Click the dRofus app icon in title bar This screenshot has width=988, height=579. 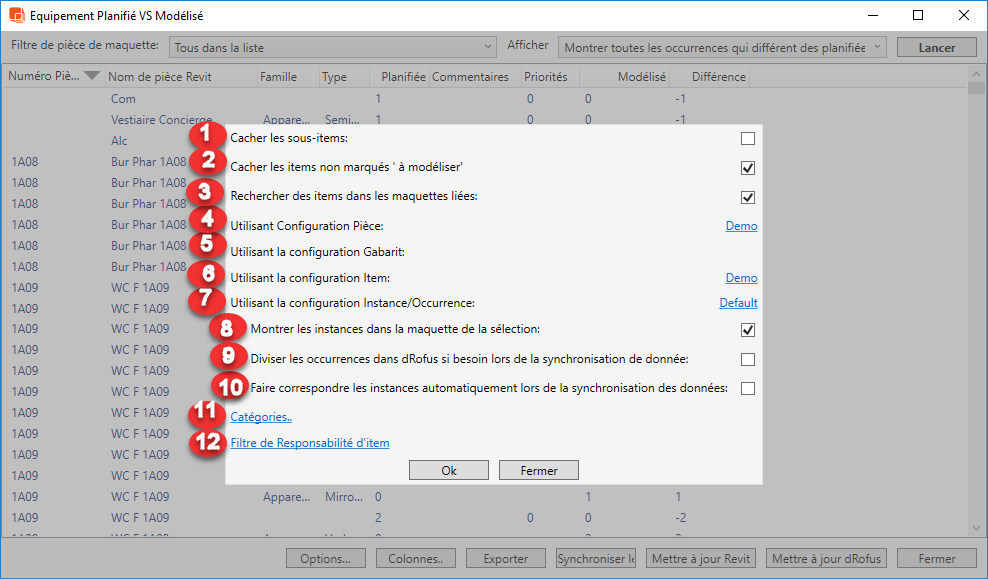pyautogui.click(x=16, y=15)
